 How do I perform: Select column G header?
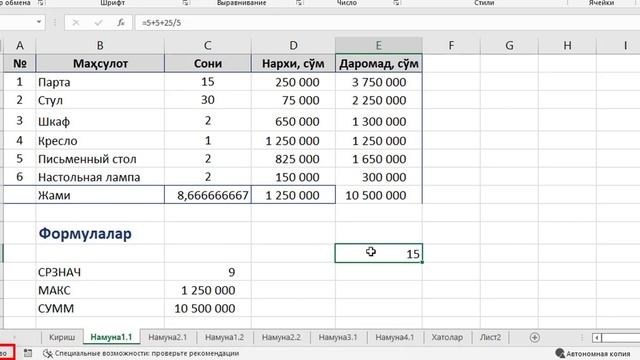point(509,45)
